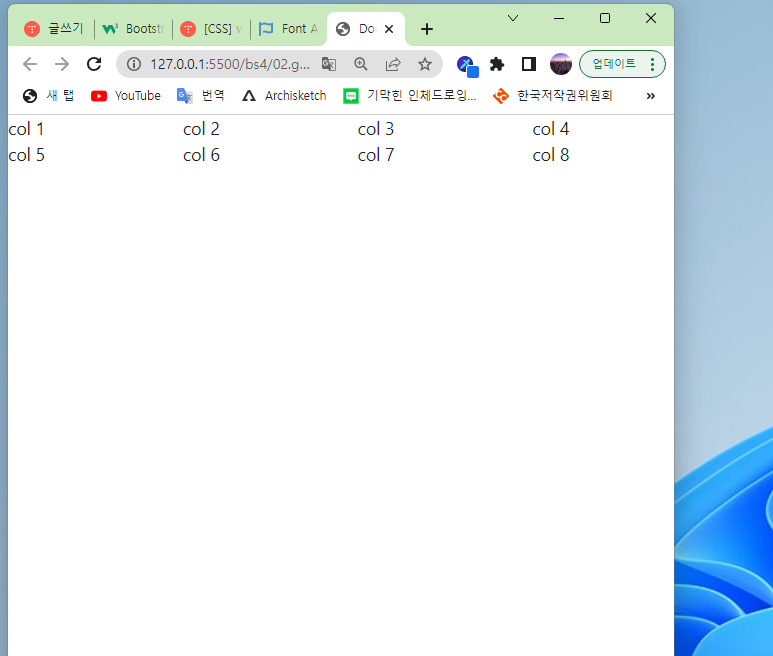773x656 pixels.
Task: Click the text col 8
Action: tap(551, 155)
